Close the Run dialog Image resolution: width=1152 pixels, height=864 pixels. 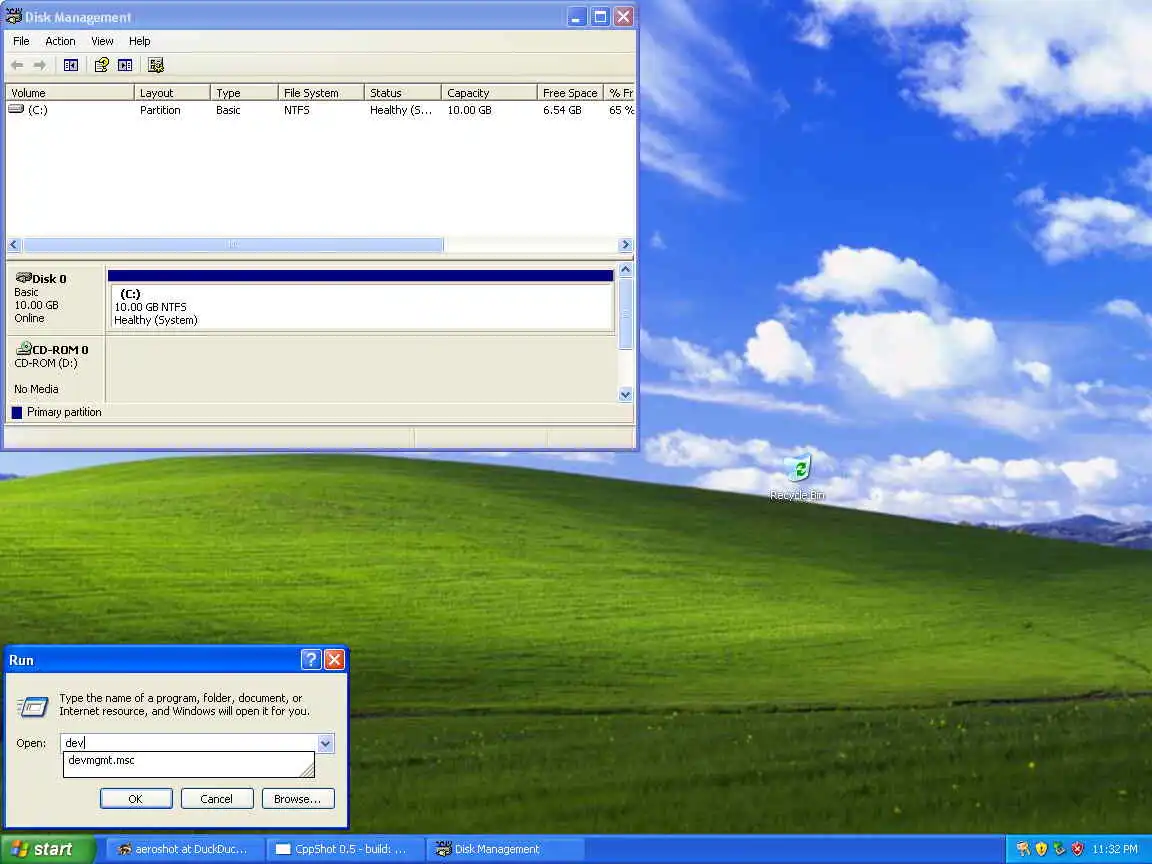point(335,660)
